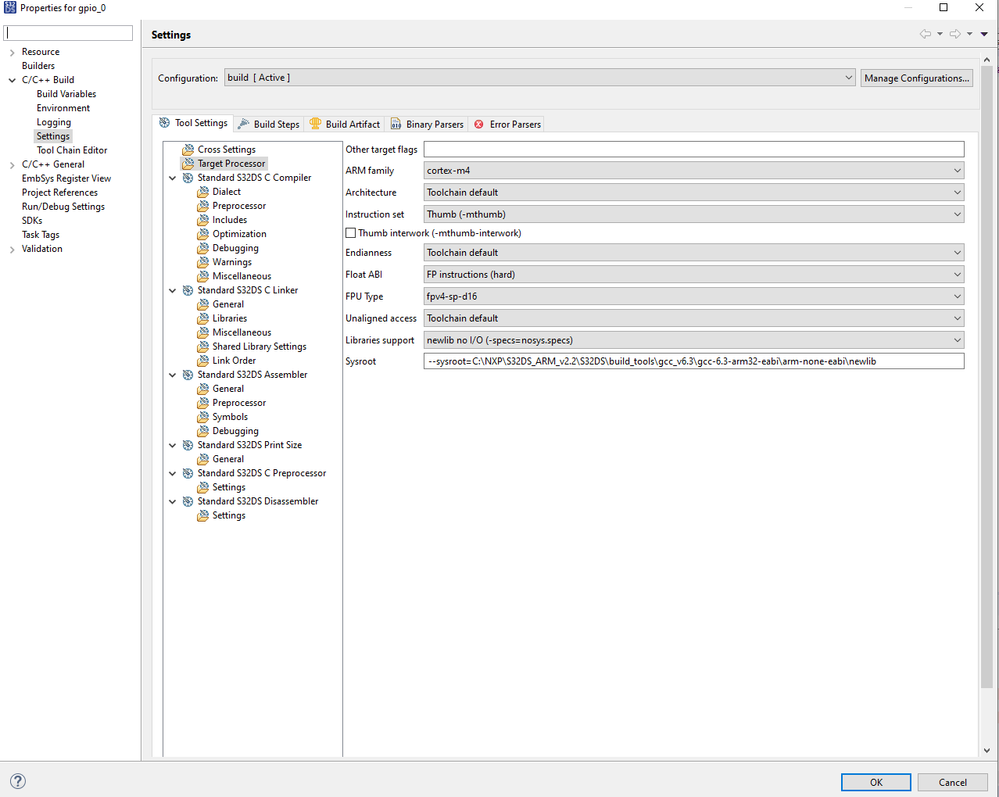Click the Binary Parsers tab icon
Viewport: 999px width, 797px height.
pos(396,124)
